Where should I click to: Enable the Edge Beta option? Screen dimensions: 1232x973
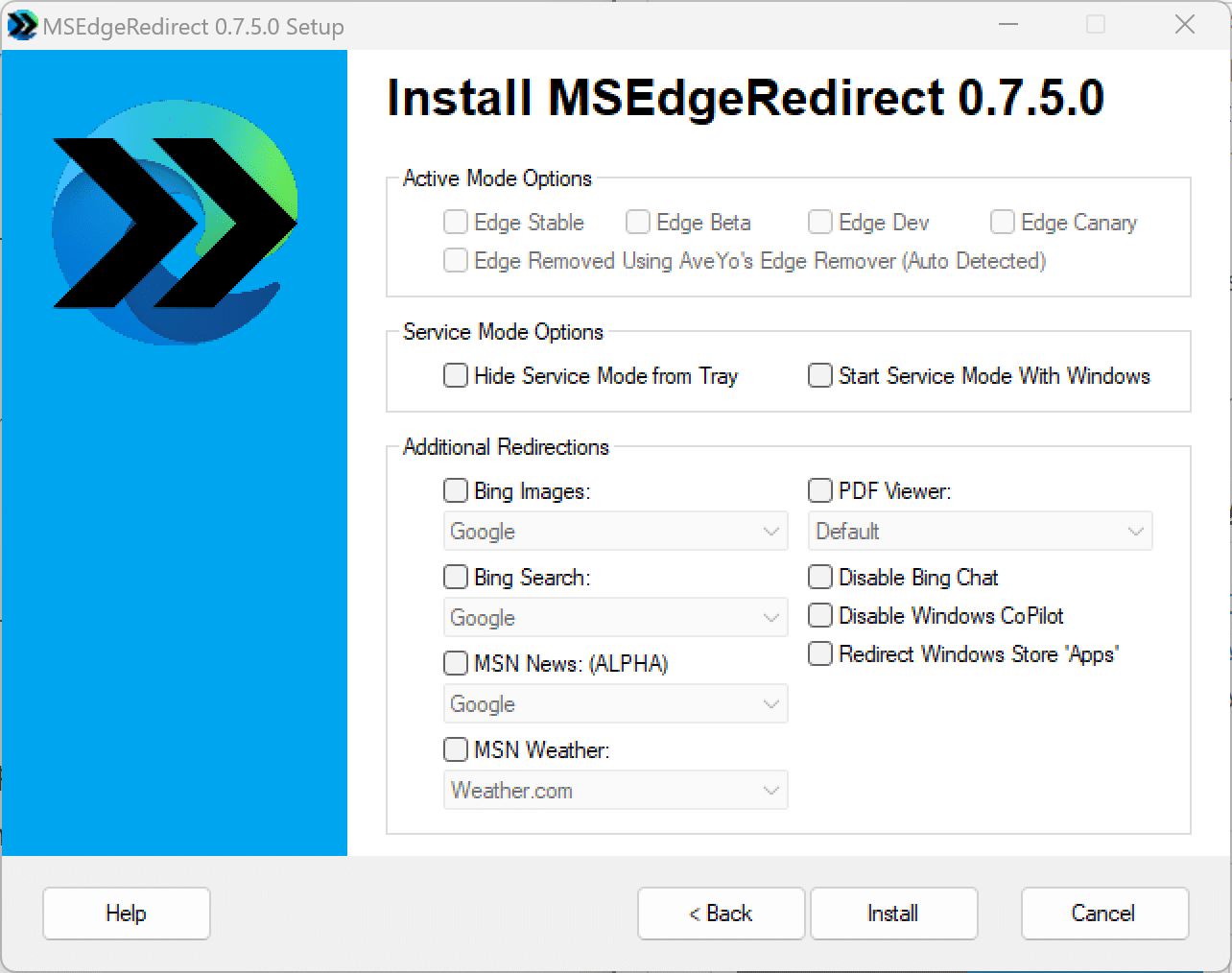click(637, 222)
